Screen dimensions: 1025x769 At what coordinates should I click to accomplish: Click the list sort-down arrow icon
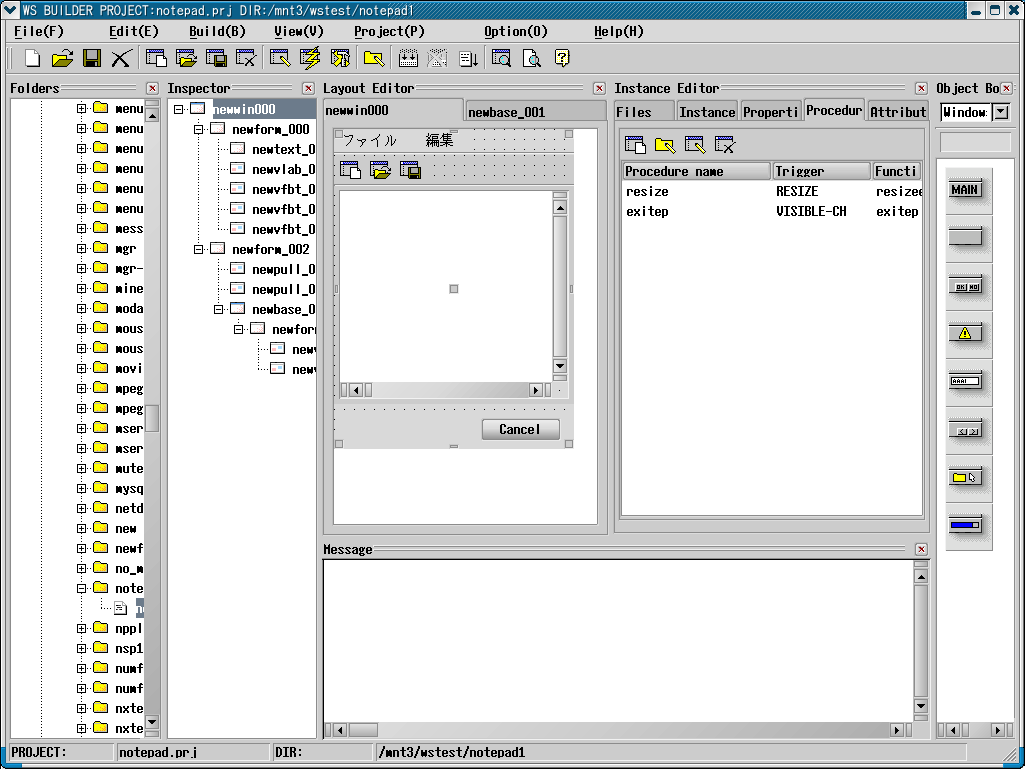click(468, 58)
